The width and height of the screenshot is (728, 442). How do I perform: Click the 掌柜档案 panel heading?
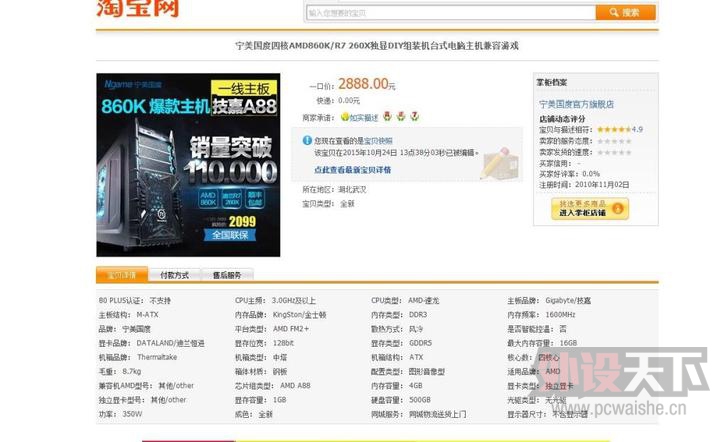pyautogui.click(x=552, y=83)
